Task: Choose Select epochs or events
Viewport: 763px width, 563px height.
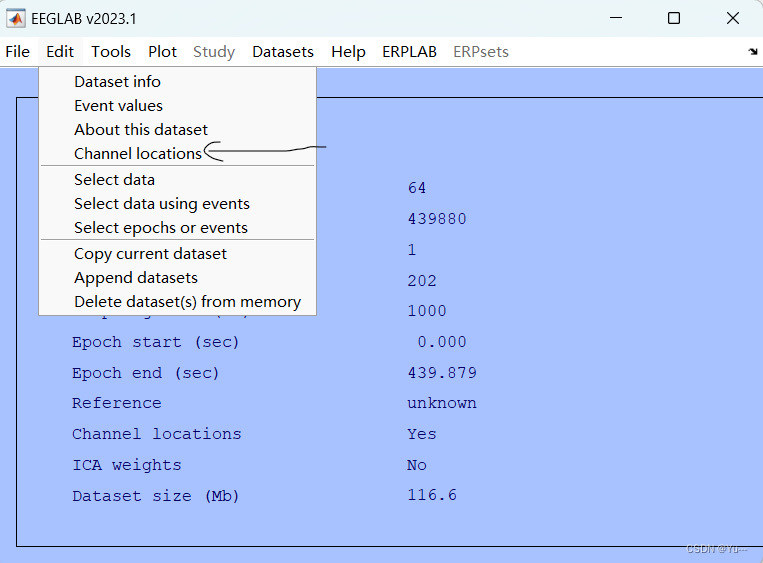Action: point(178,227)
